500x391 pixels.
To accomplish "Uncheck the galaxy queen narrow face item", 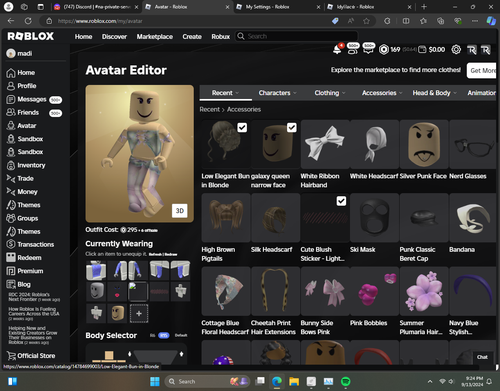I will [x=292, y=128].
